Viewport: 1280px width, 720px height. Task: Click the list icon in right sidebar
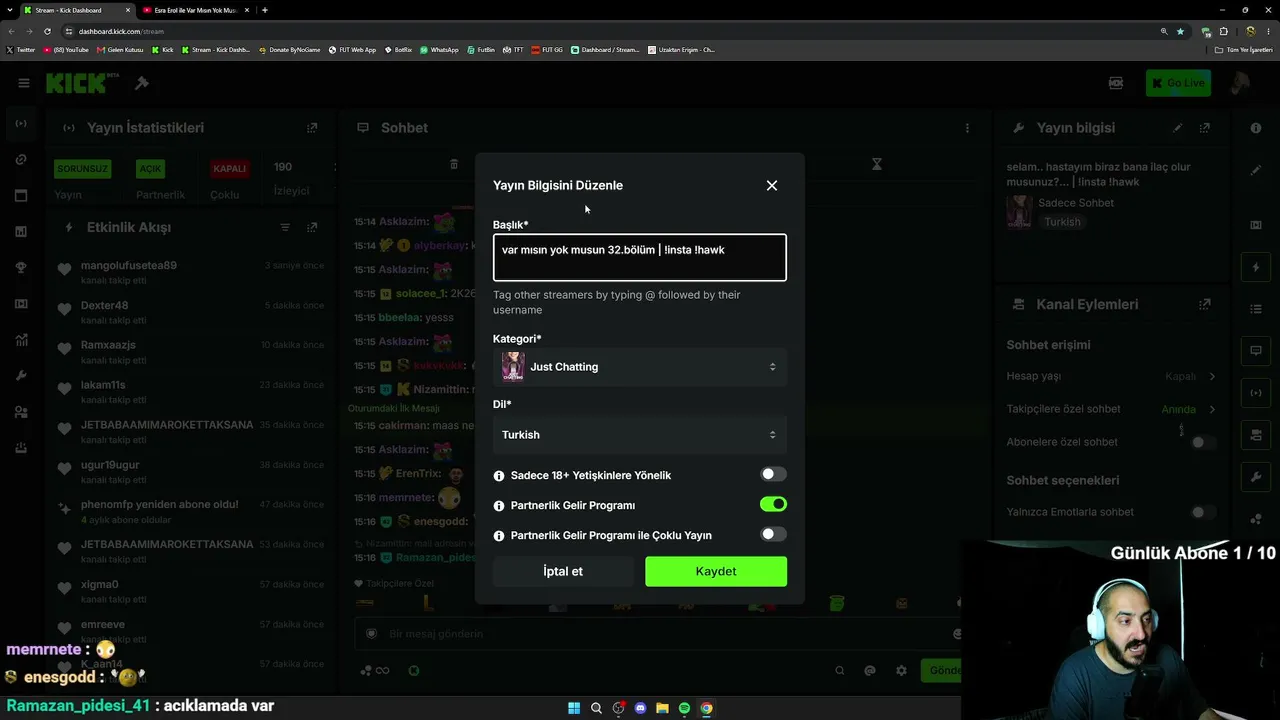point(1256,309)
